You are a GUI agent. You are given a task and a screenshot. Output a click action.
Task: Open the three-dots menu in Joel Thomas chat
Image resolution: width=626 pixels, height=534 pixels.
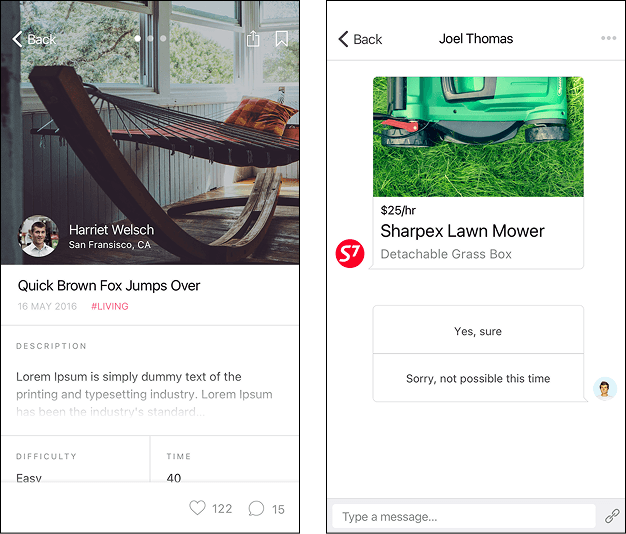608,38
